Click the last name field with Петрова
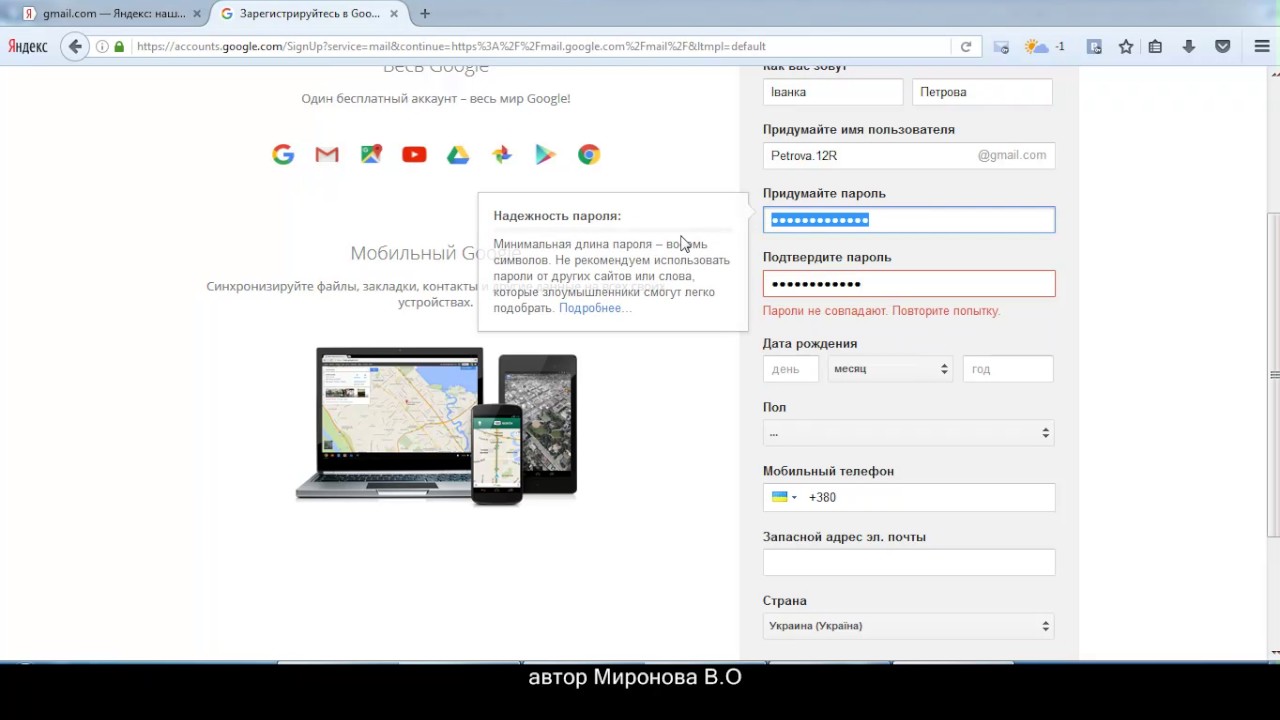 pos(982,92)
